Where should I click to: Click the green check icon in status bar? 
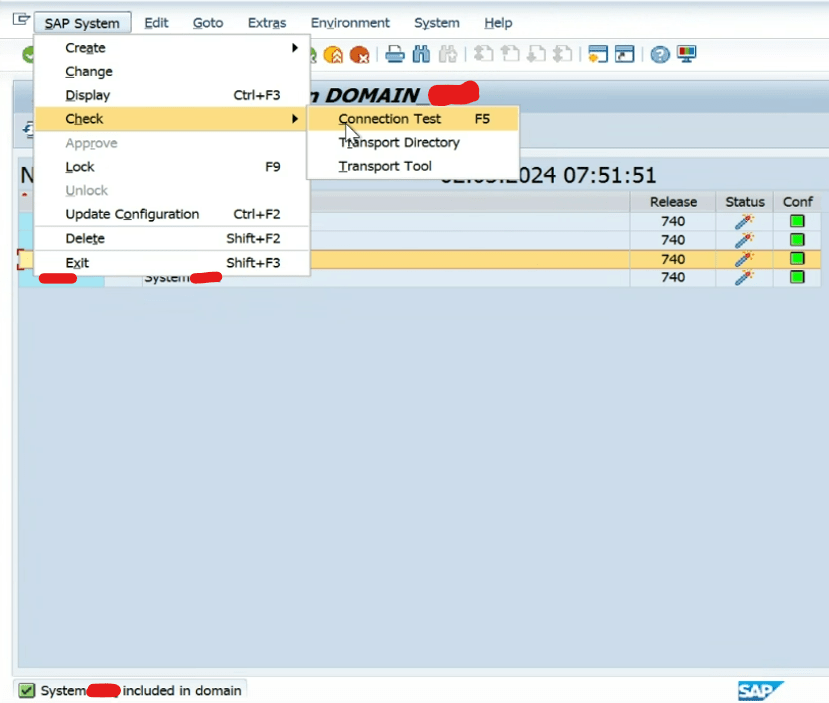tap(26, 690)
